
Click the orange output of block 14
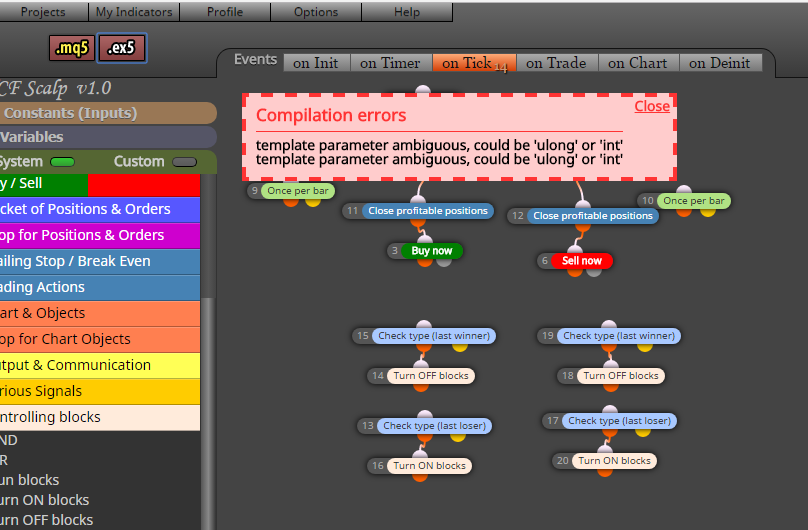tap(421, 387)
